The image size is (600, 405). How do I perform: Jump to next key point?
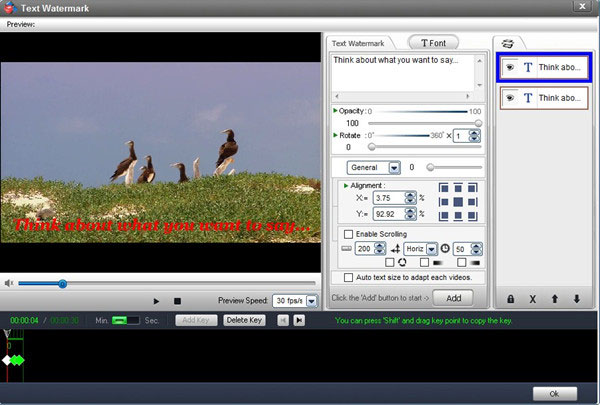[299, 320]
